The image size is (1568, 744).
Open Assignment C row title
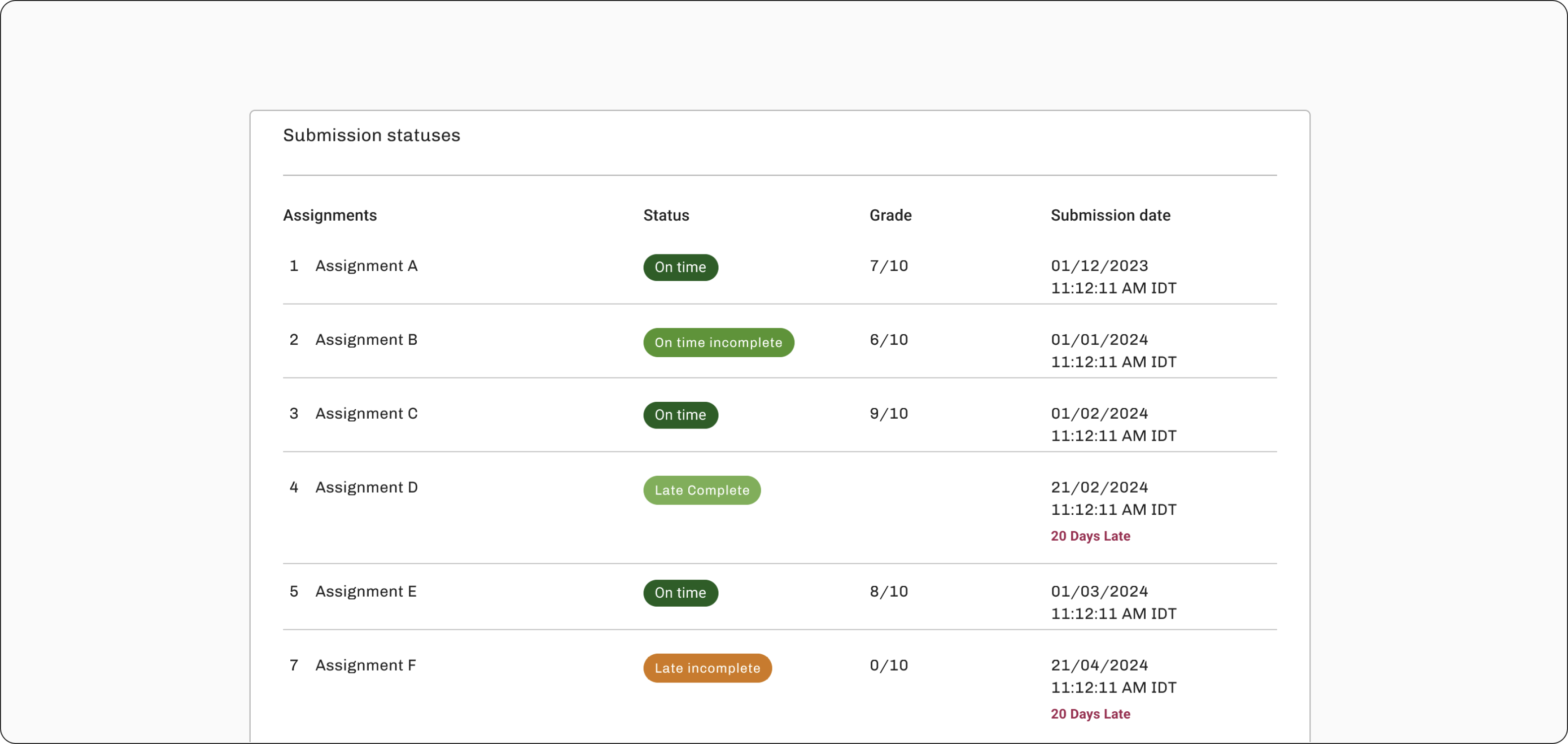pos(366,414)
